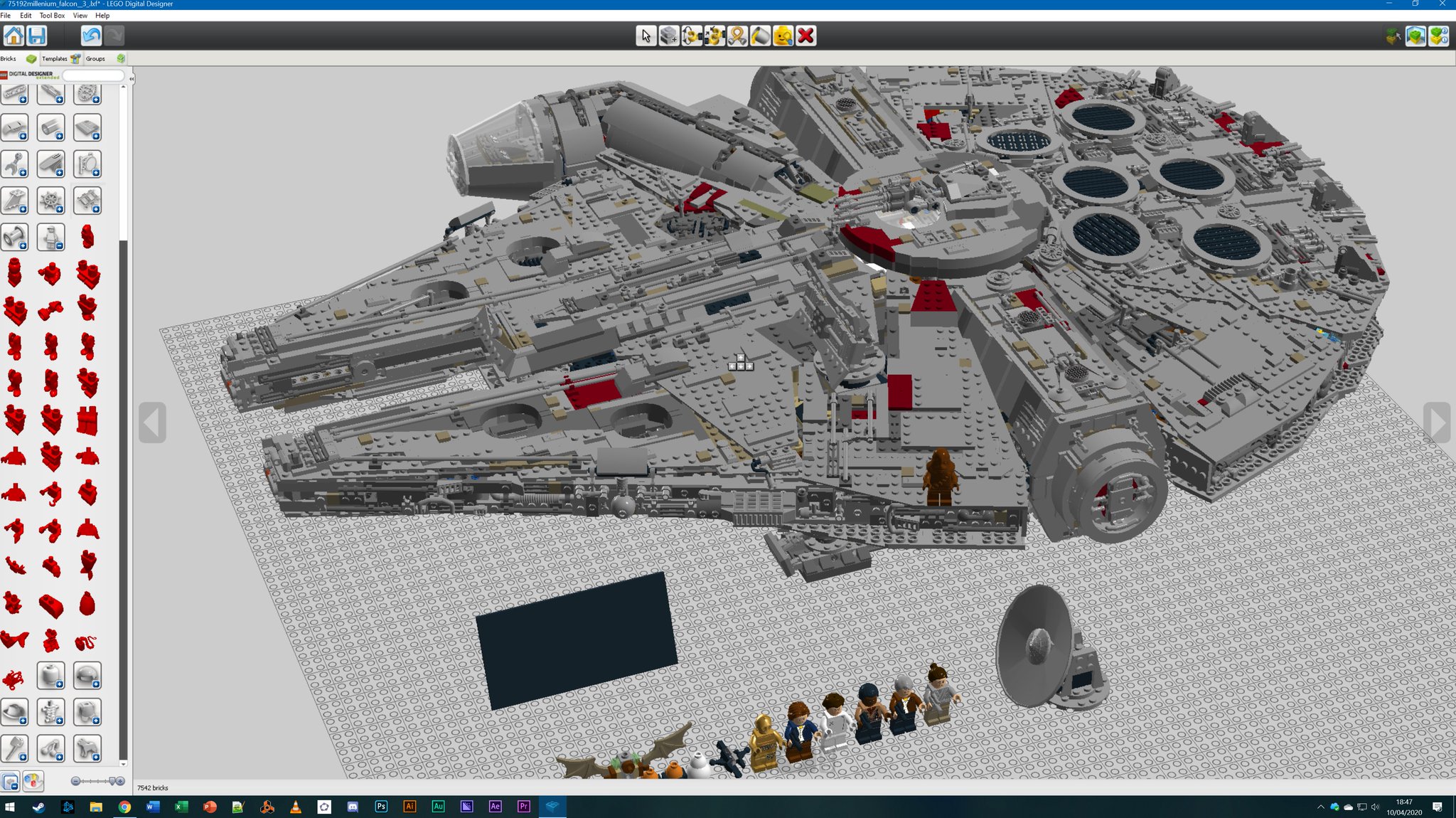This screenshot has width=1456, height=818.
Task: Open Steam from the taskbar
Action: point(38,807)
